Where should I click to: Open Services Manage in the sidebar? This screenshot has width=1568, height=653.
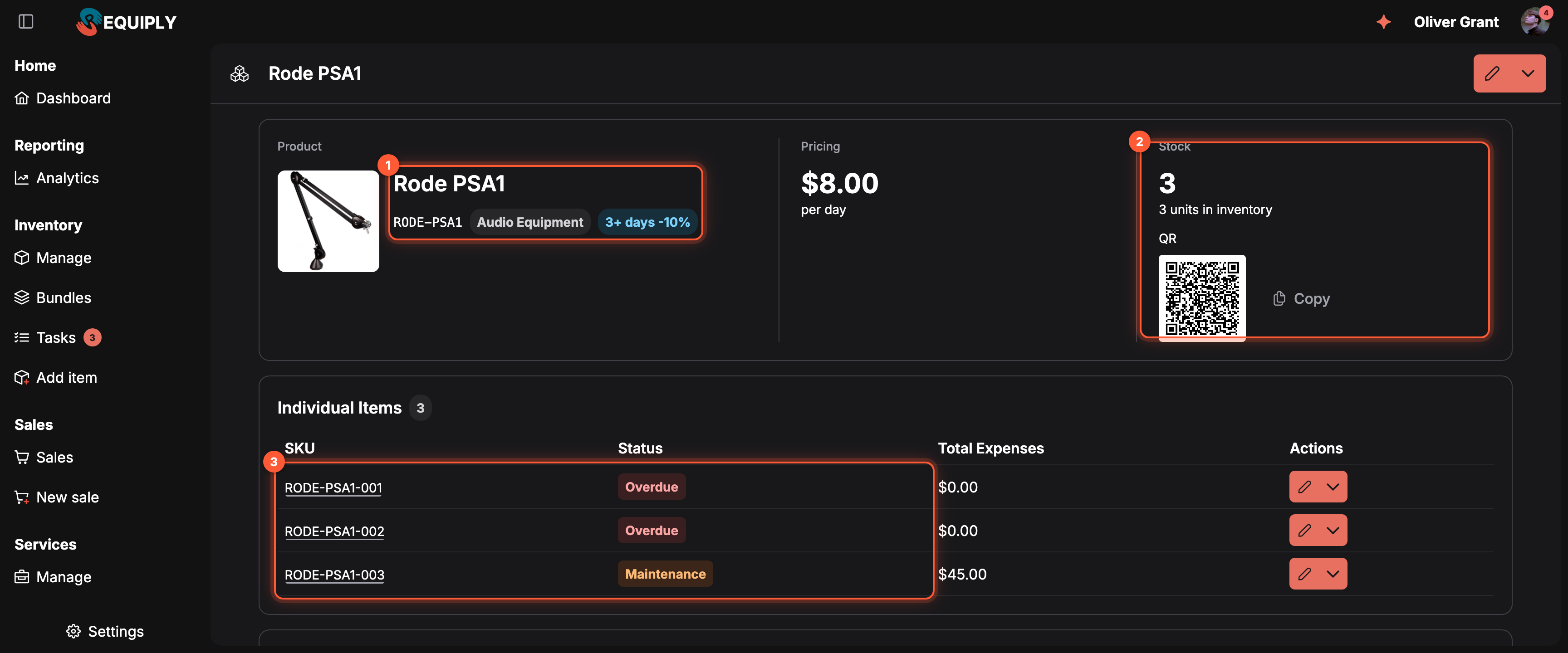[53, 577]
